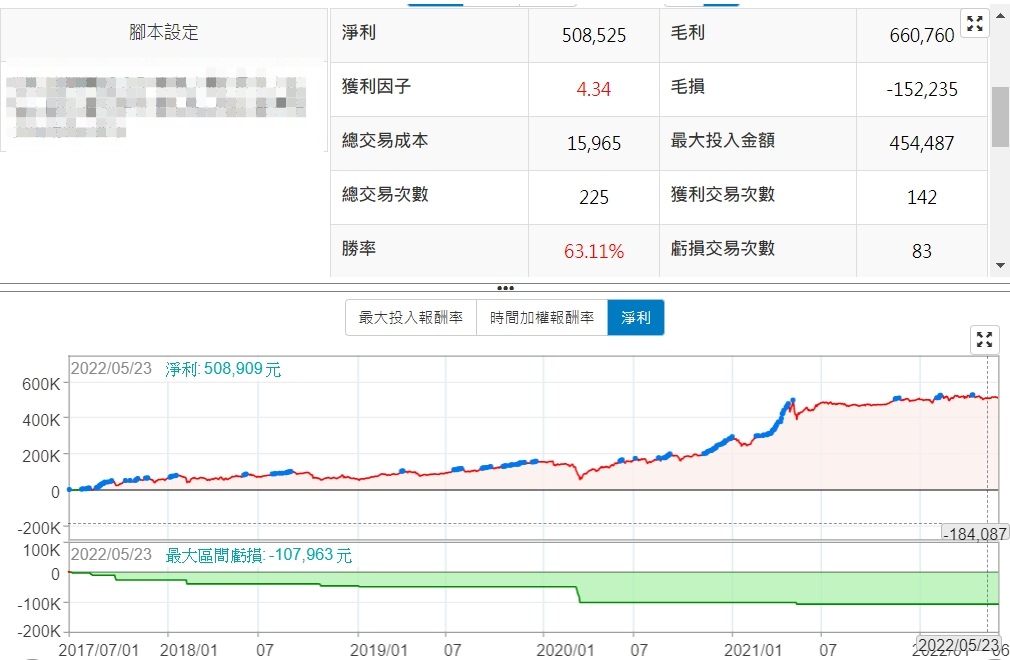The image size is (1010, 660).
Task: Click the 毛損 value -152,235
Action: point(921,89)
